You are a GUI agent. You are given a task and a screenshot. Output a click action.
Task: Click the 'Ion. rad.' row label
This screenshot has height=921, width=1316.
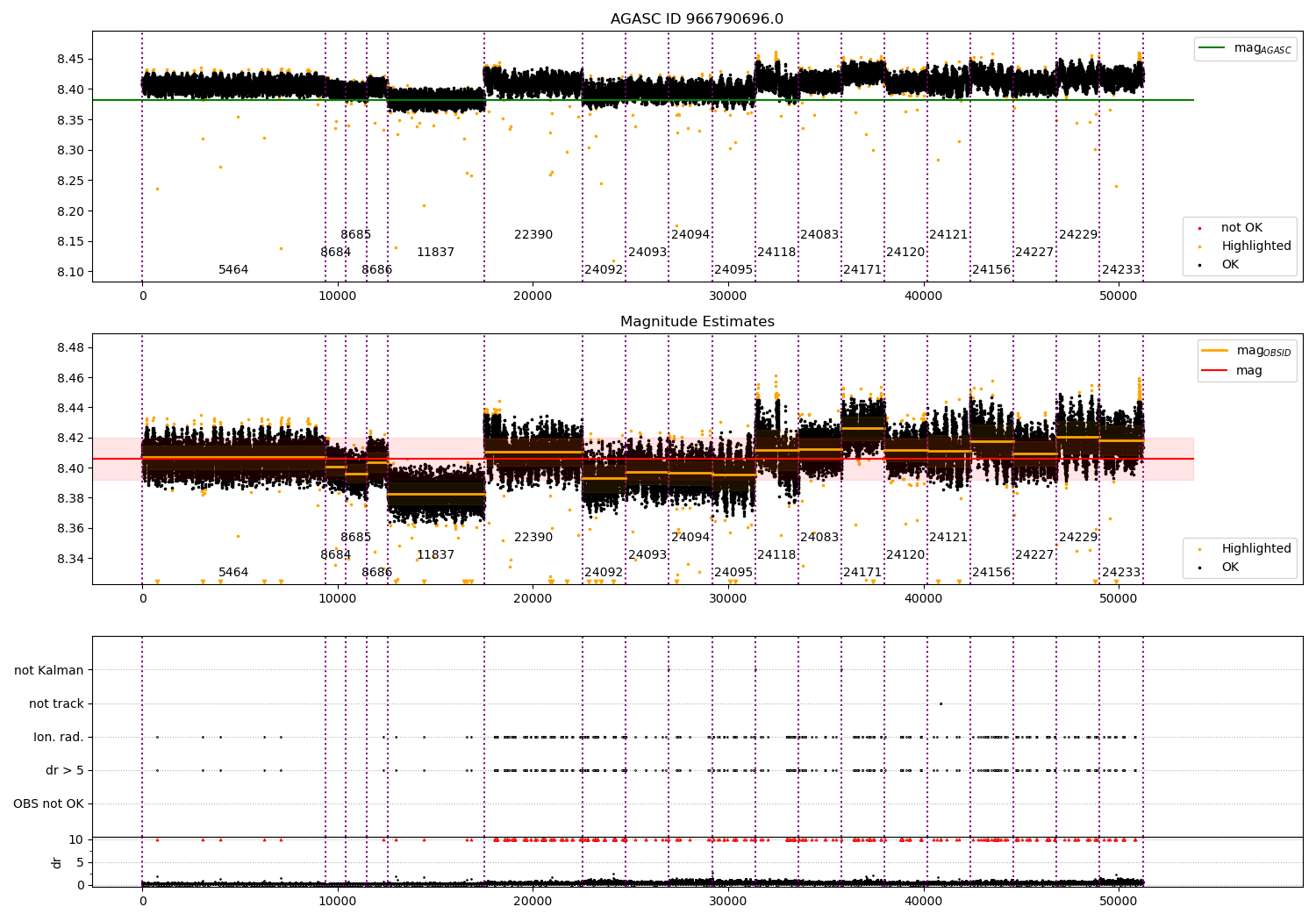click(x=59, y=737)
